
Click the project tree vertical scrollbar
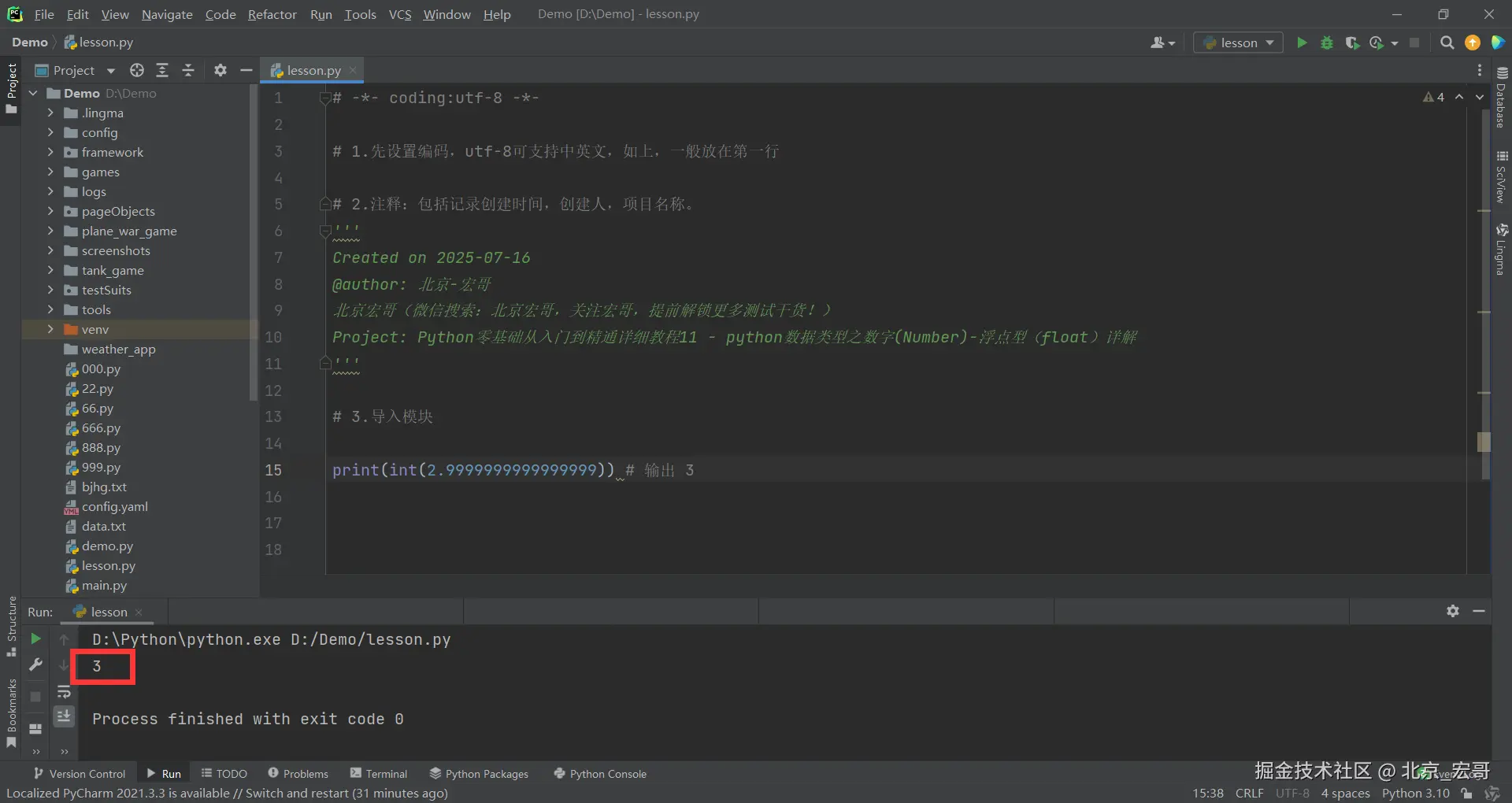click(x=254, y=244)
